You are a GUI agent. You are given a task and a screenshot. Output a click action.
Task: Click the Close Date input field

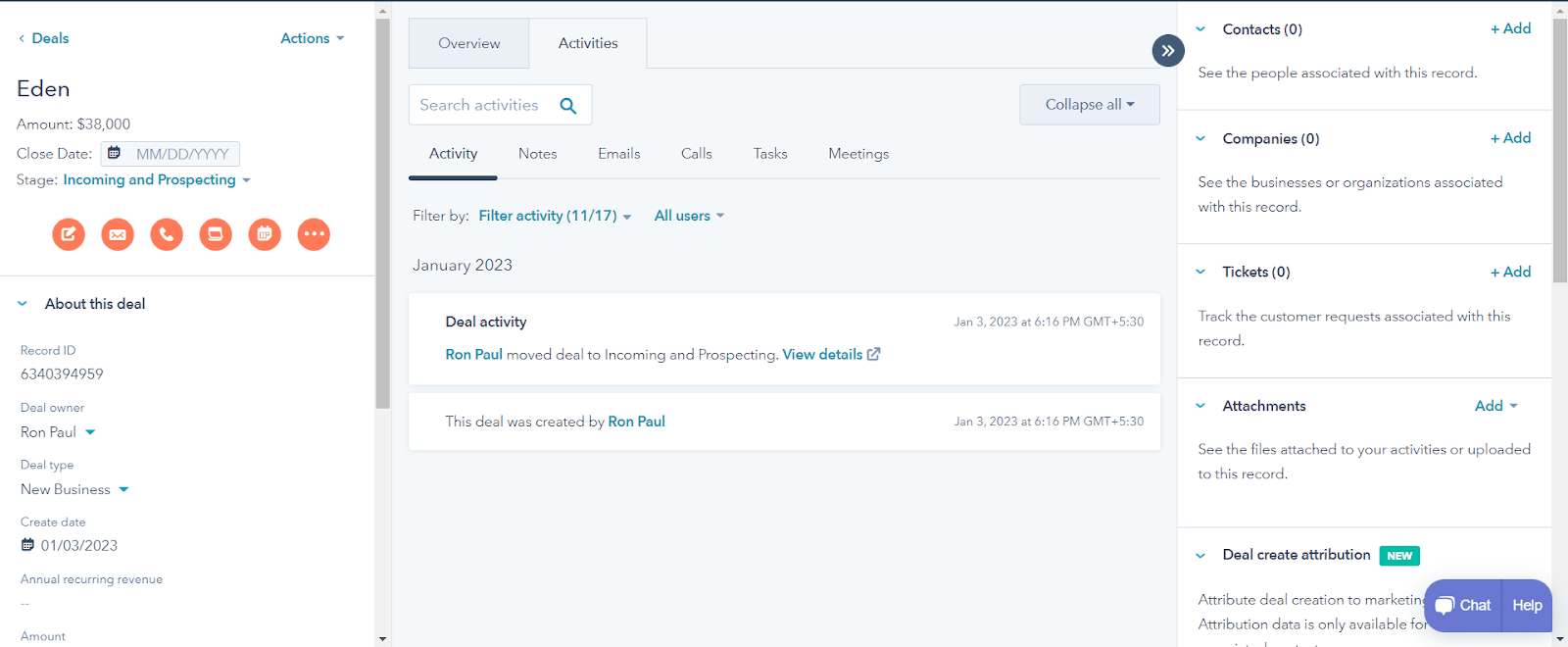click(181, 154)
